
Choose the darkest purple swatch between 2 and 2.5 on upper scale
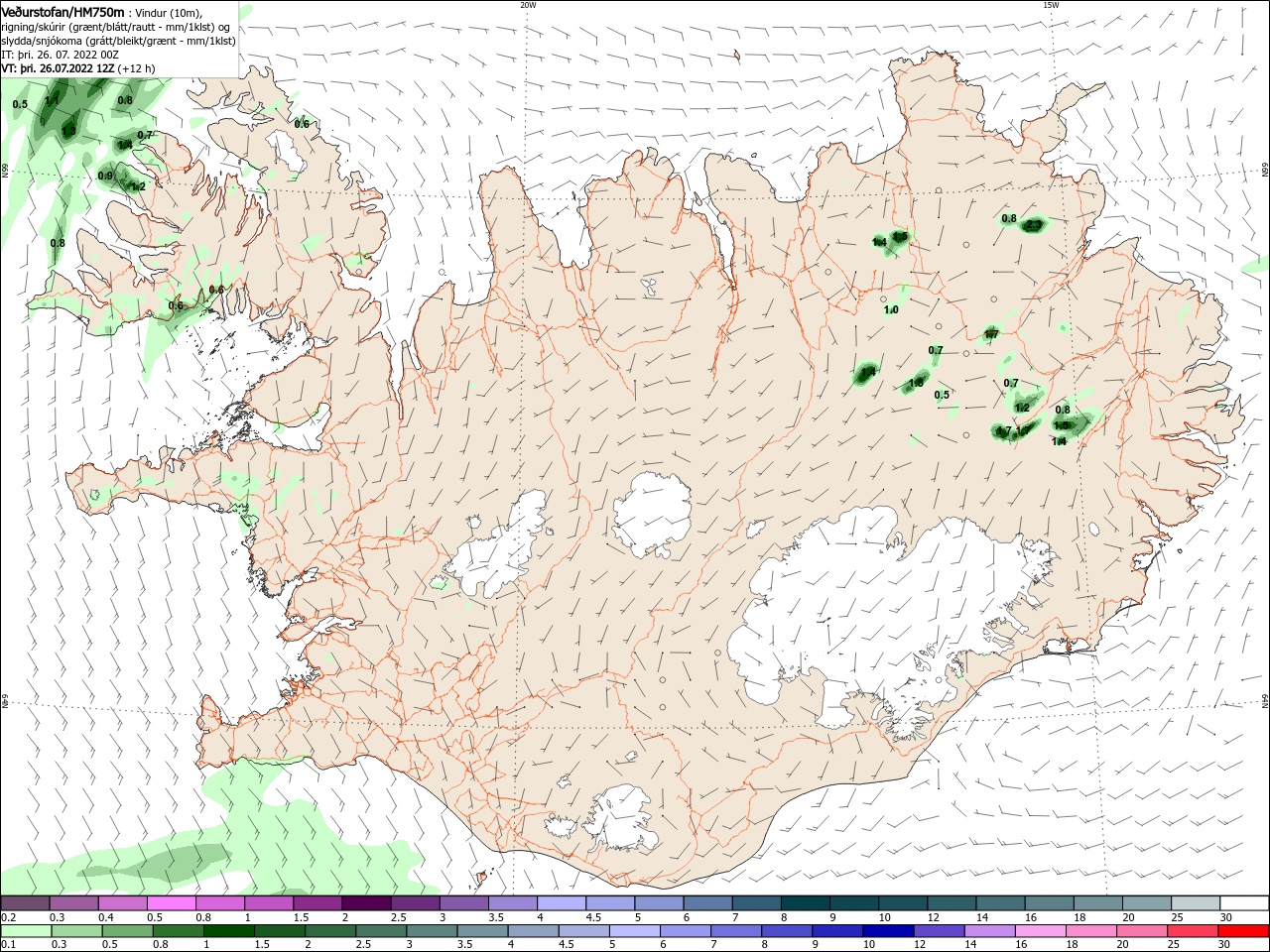(366, 903)
